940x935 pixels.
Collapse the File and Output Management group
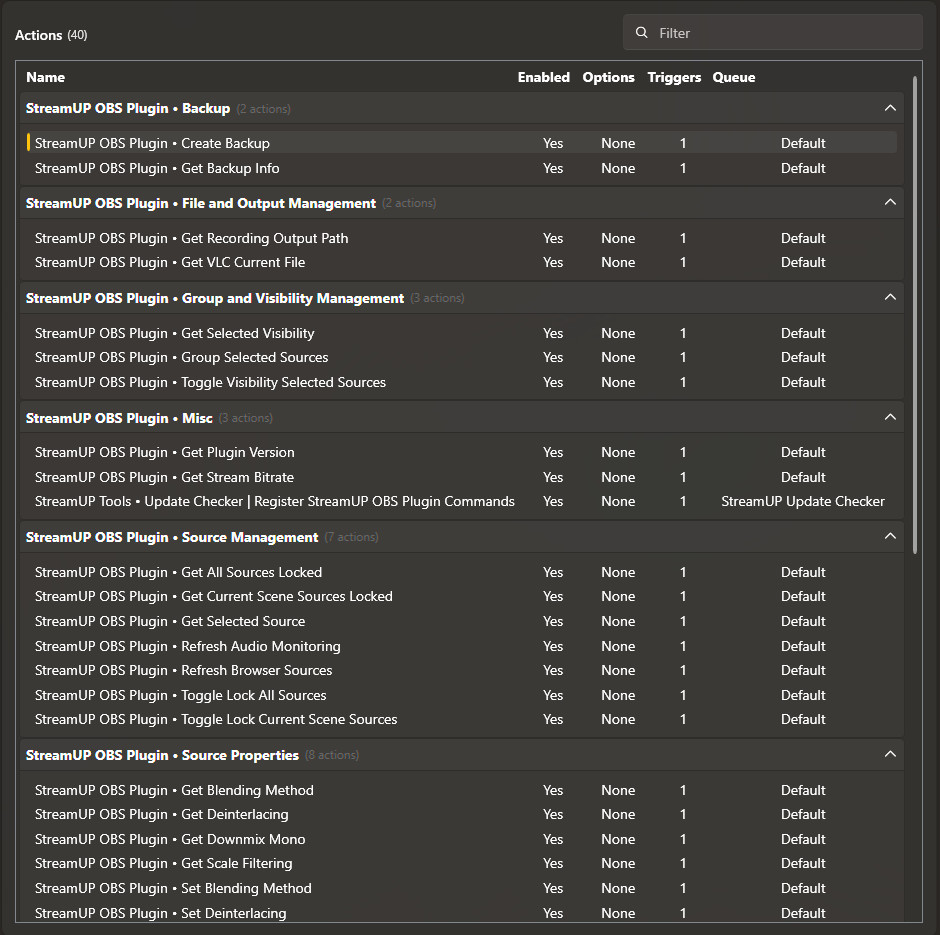click(890, 203)
